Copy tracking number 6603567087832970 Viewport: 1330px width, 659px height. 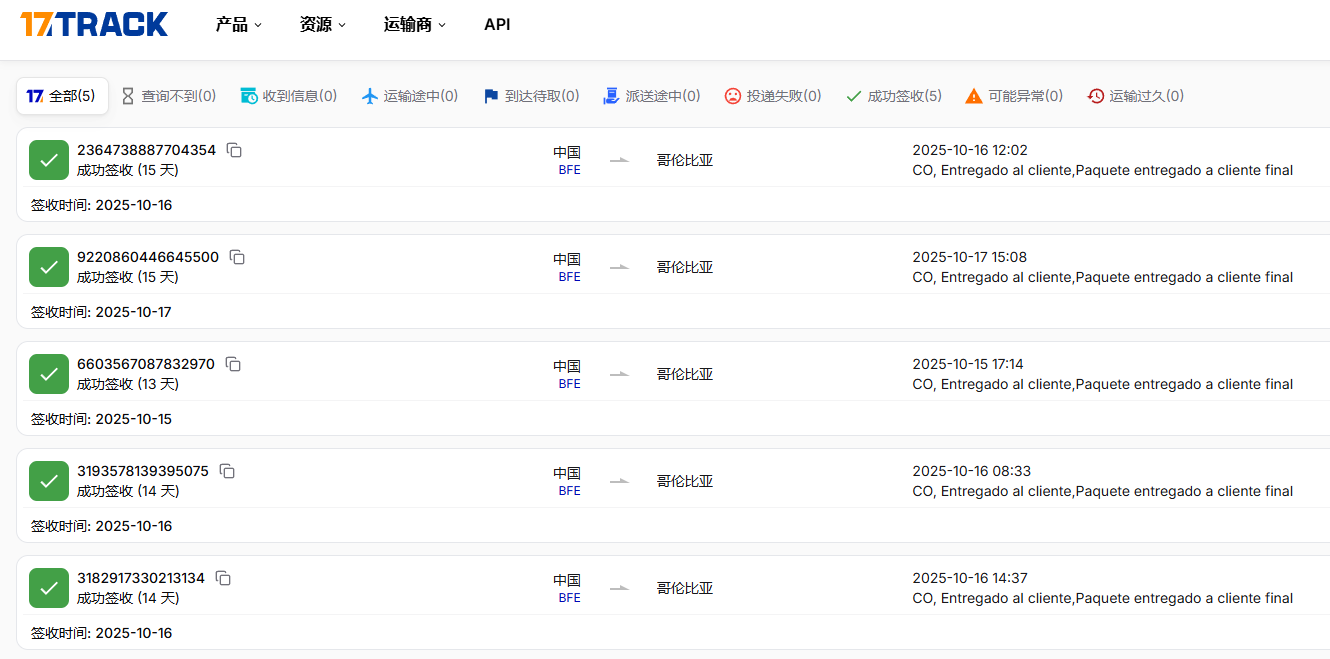[x=233, y=364]
